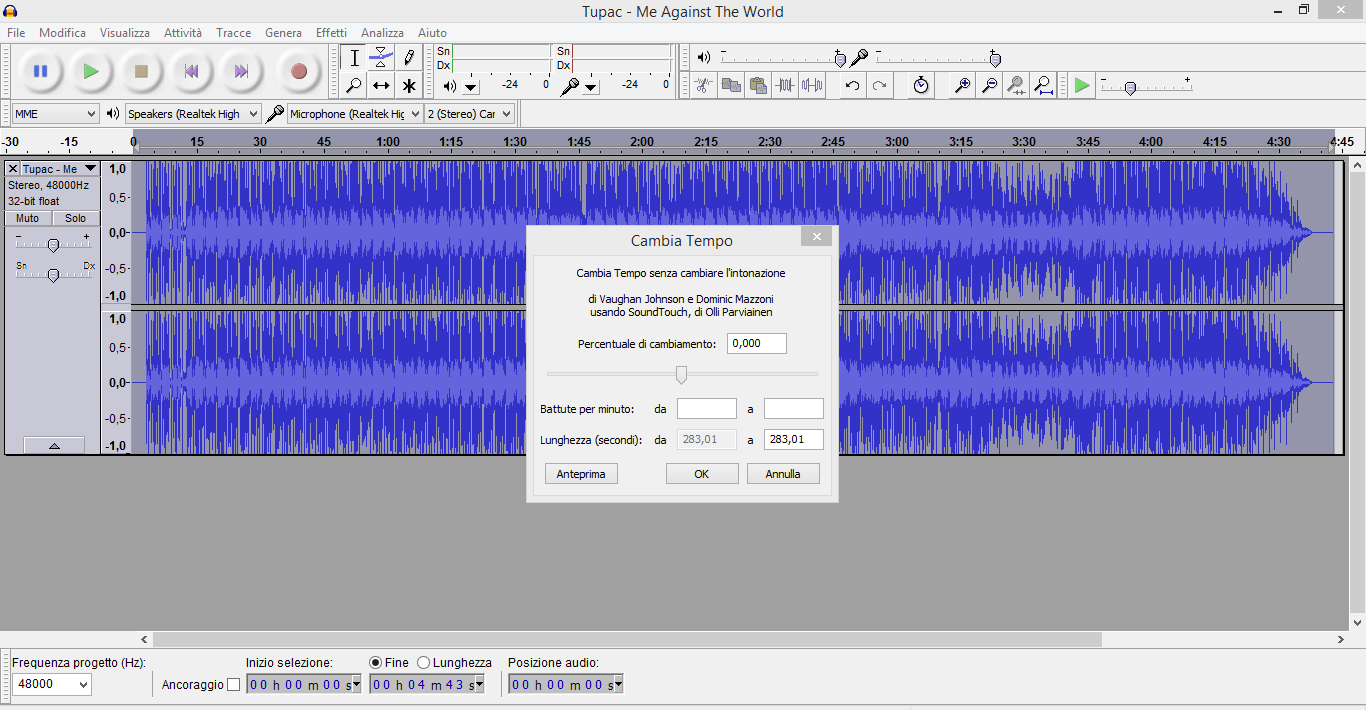
Task: Open the Speakers output device dropdown
Action: click(x=193, y=114)
